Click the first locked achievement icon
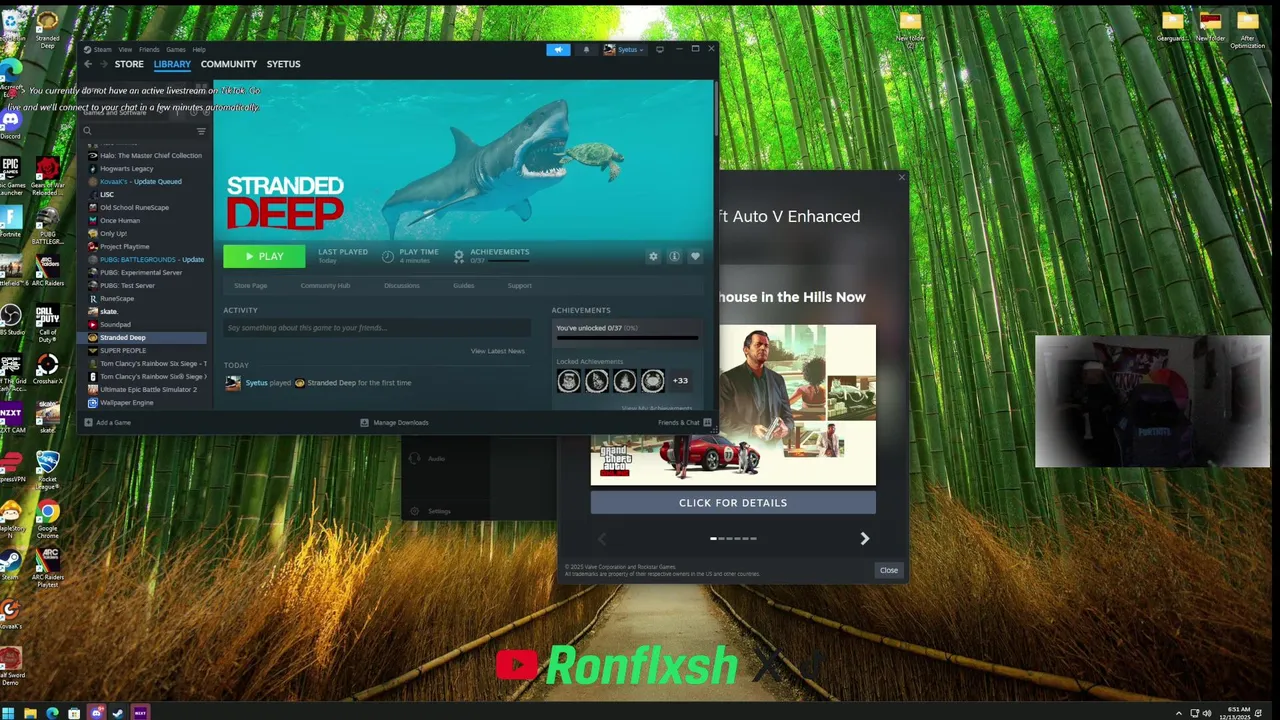Image resolution: width=1280 pixels, height=720 pixels. (x=568, y=380)
